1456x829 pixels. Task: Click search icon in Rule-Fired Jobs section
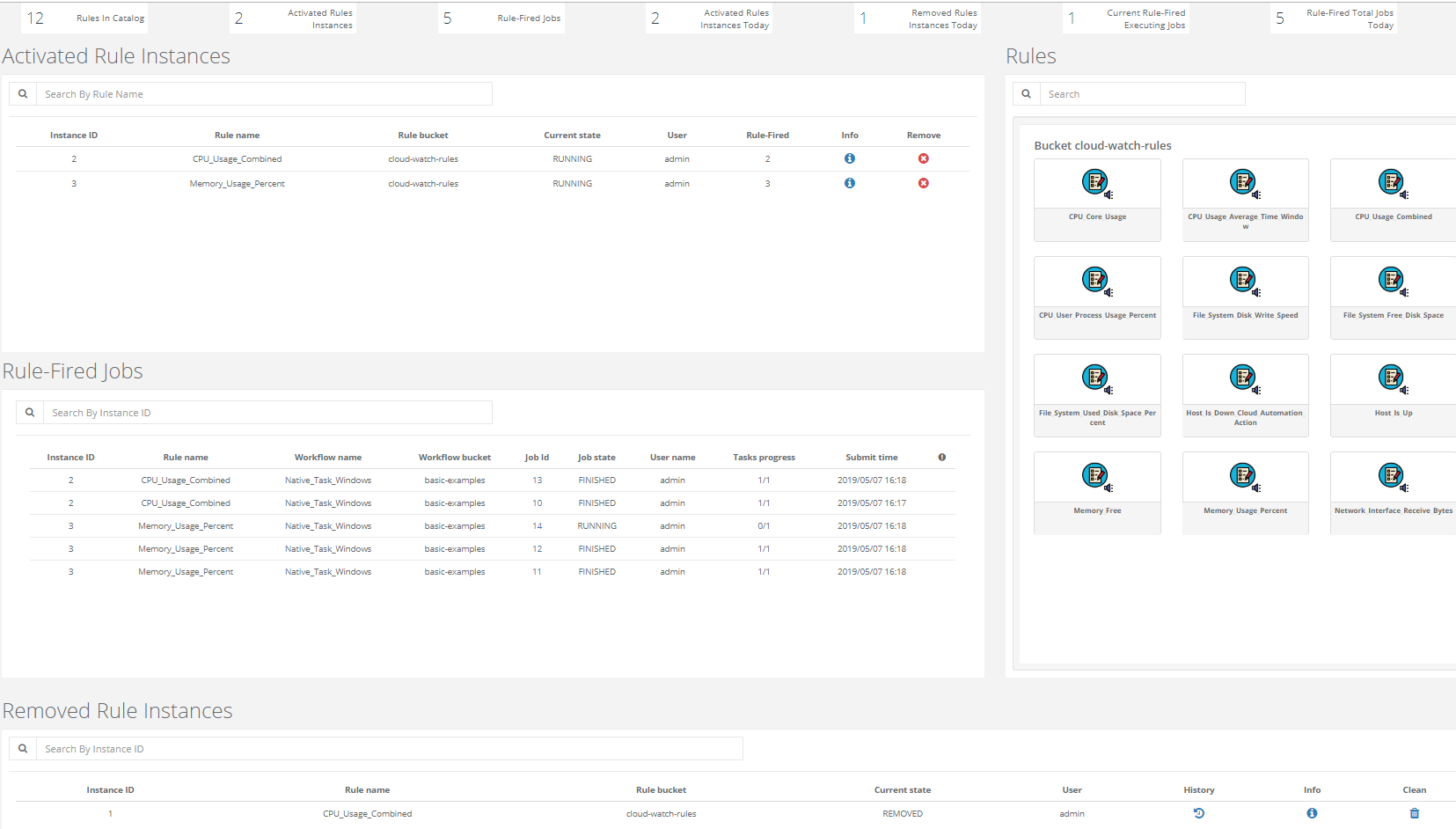(x=30, y=413)
